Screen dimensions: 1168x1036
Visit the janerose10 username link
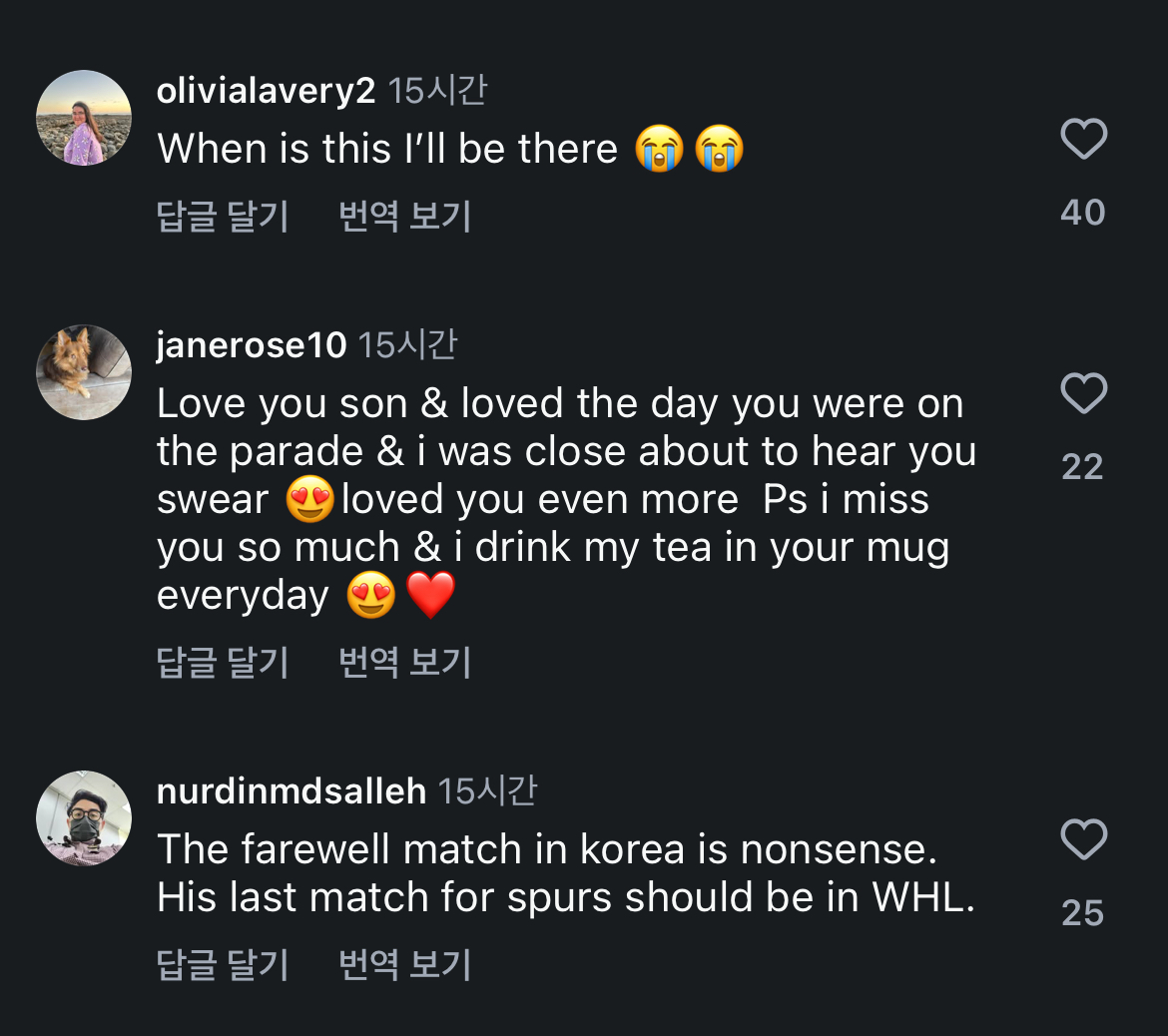(252, 346)
